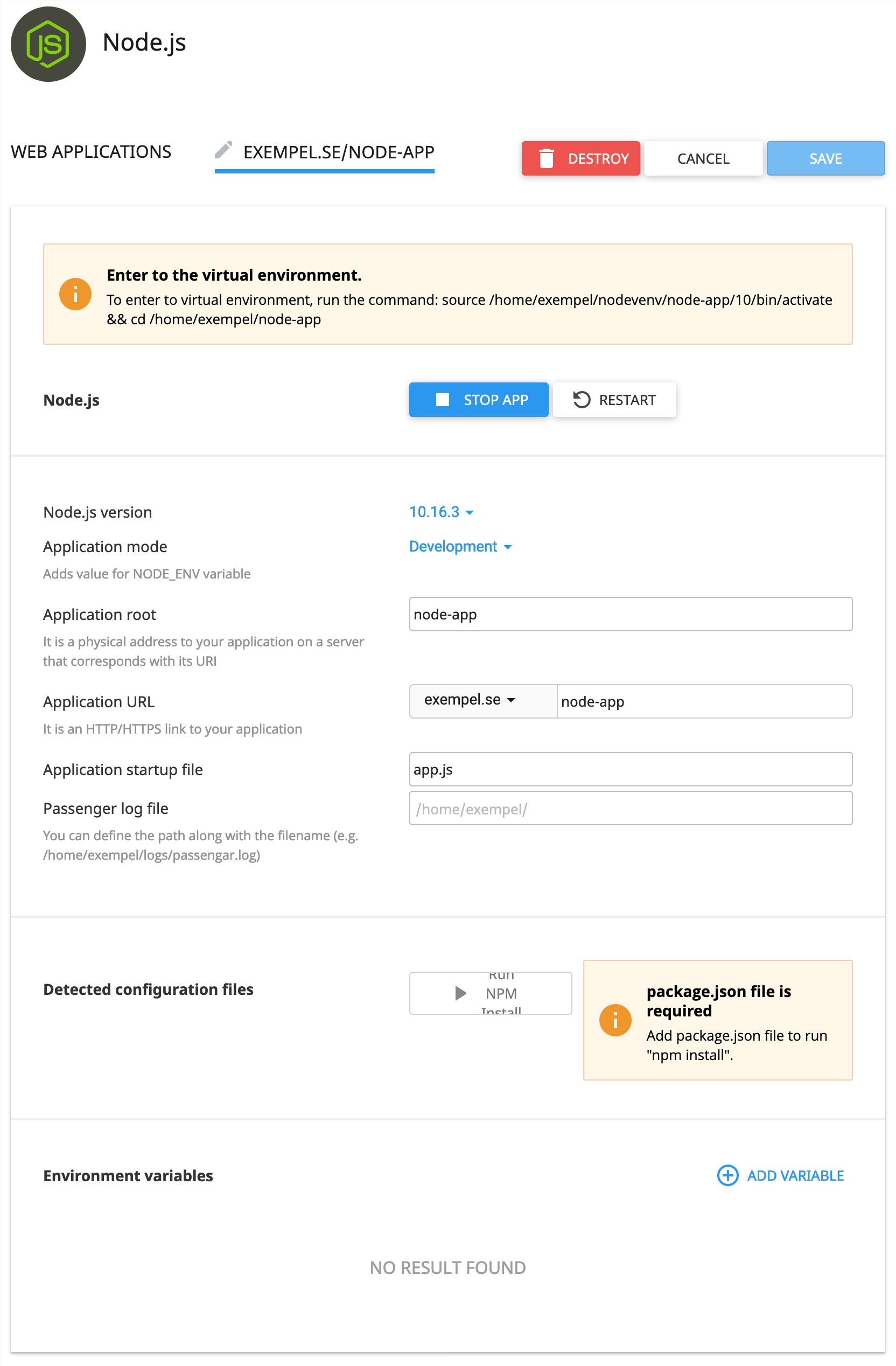
Task: Click the package.json warning info icon
Action: pos(615,1020)
